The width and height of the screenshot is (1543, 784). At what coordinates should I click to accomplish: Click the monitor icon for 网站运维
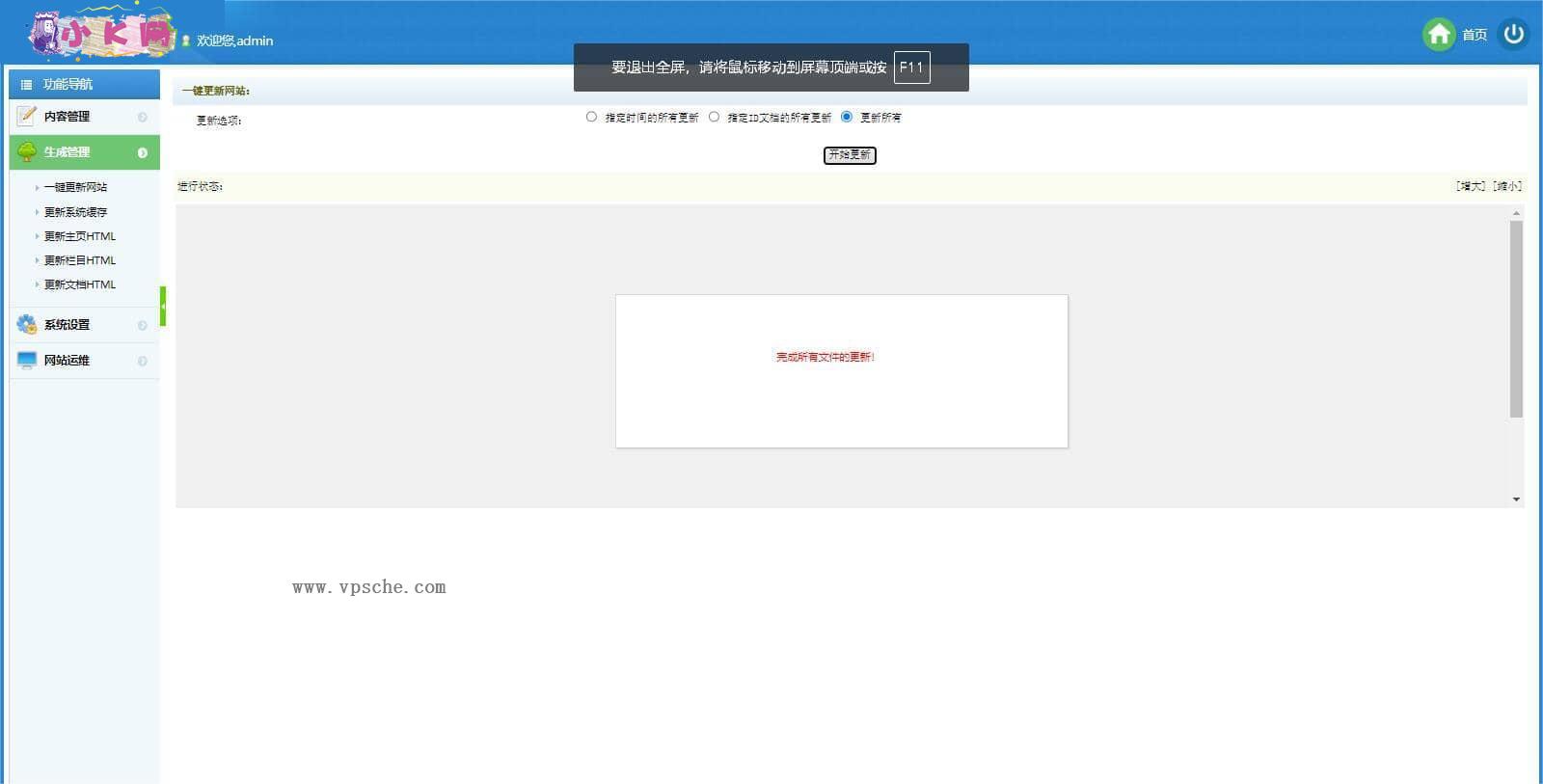click(27, 360)
